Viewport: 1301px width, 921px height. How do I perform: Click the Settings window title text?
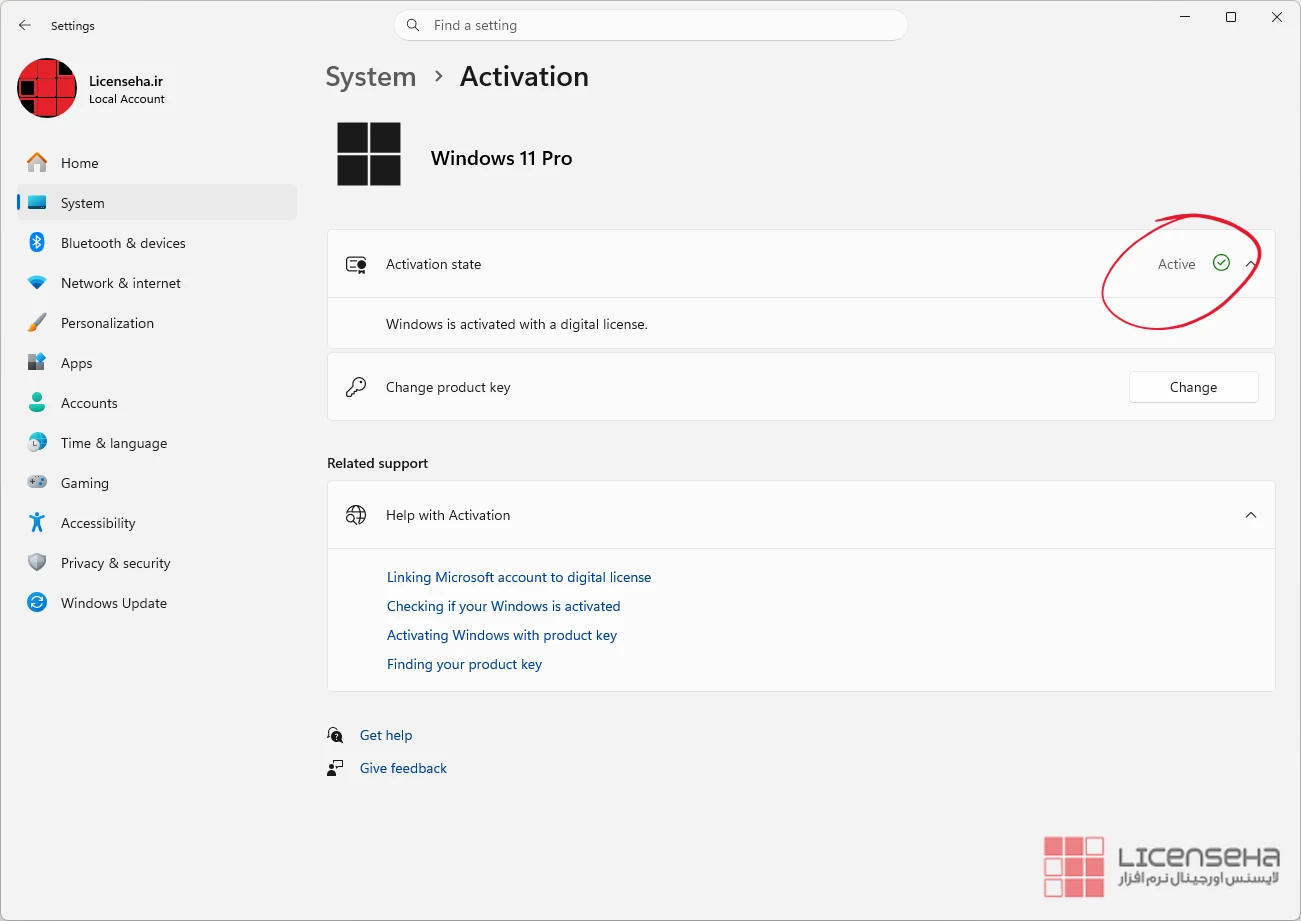73,26
